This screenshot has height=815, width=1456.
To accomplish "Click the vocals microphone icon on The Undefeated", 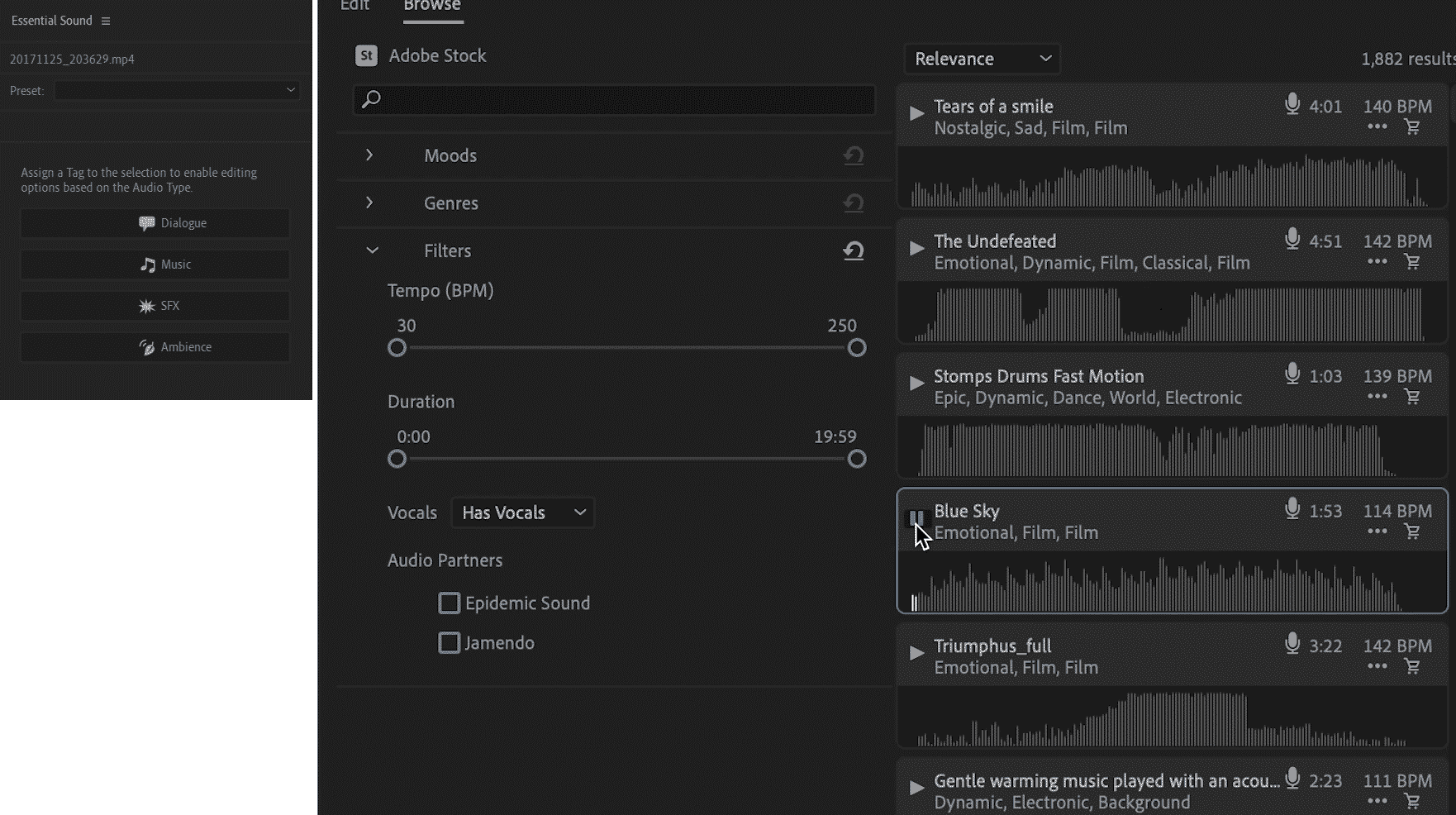I will pyautogui.click(x=1292, y=239).
